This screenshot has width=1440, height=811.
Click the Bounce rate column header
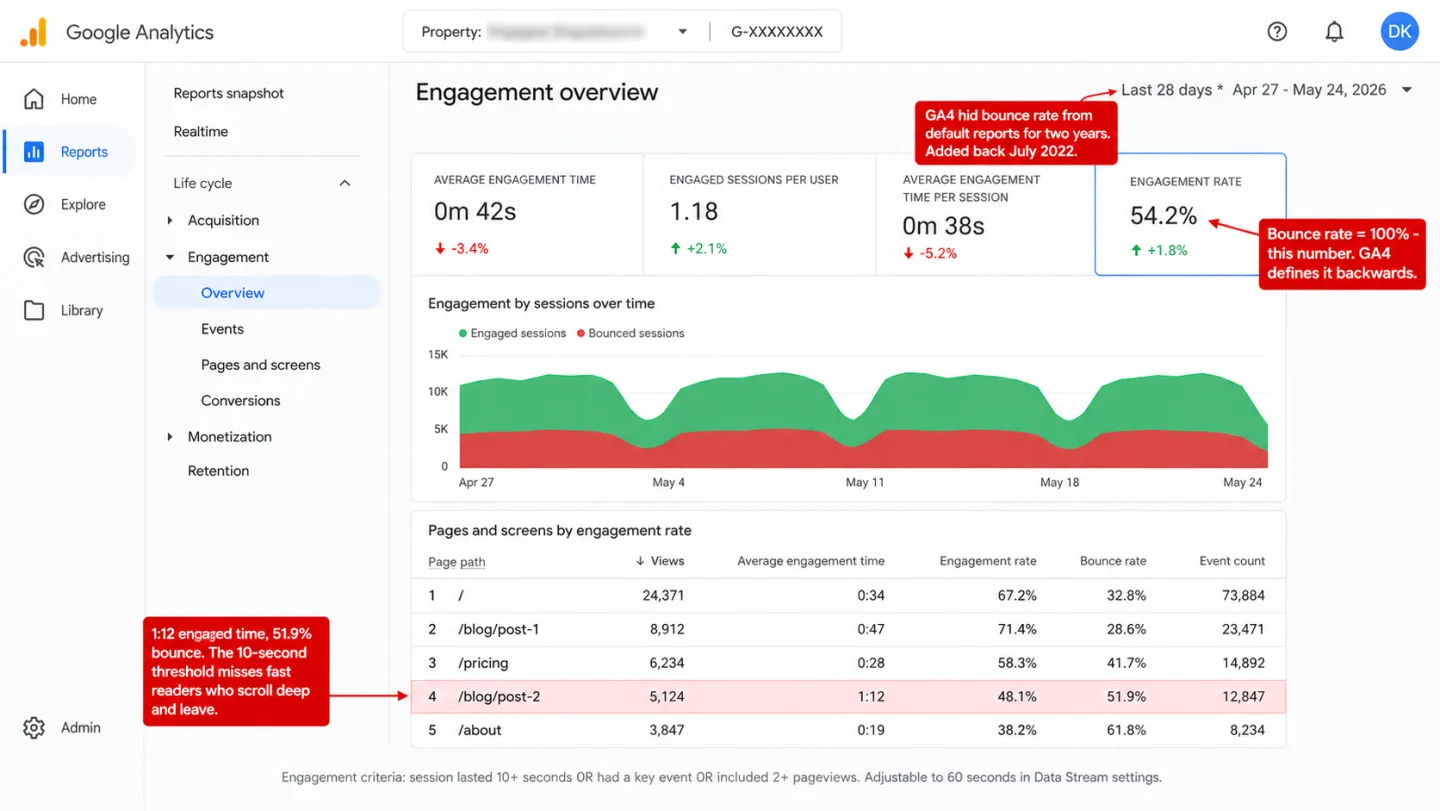pos(1113,561)
